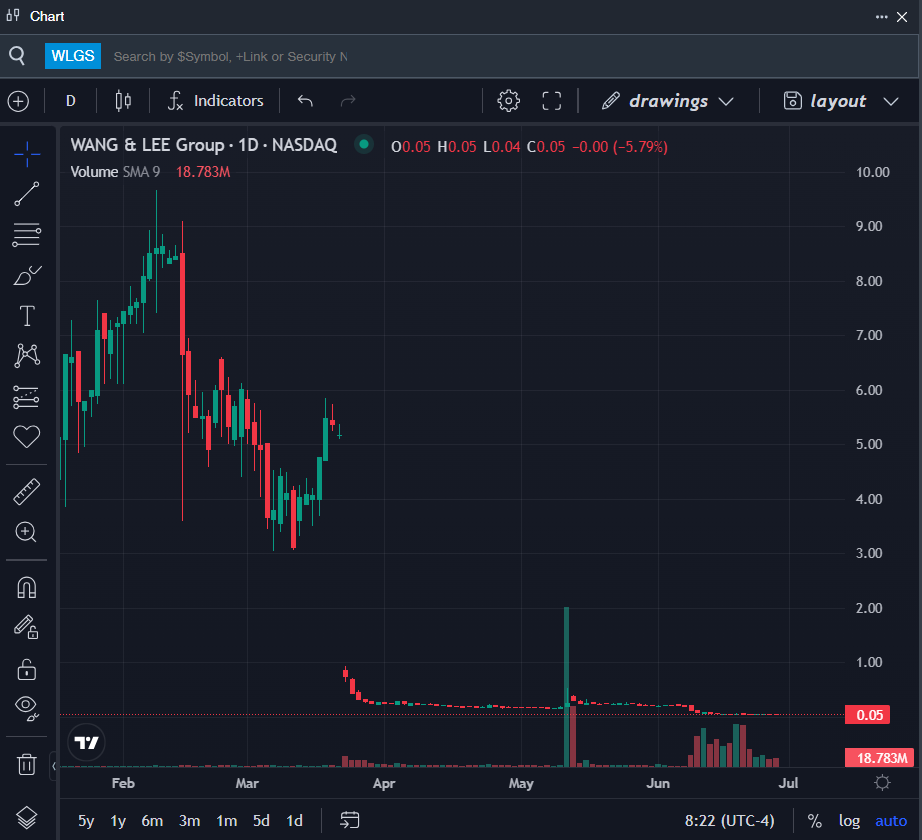This screenshot has width=922, height=840.
Task: Toggle magnet mode for drawings
Action: 26,587
